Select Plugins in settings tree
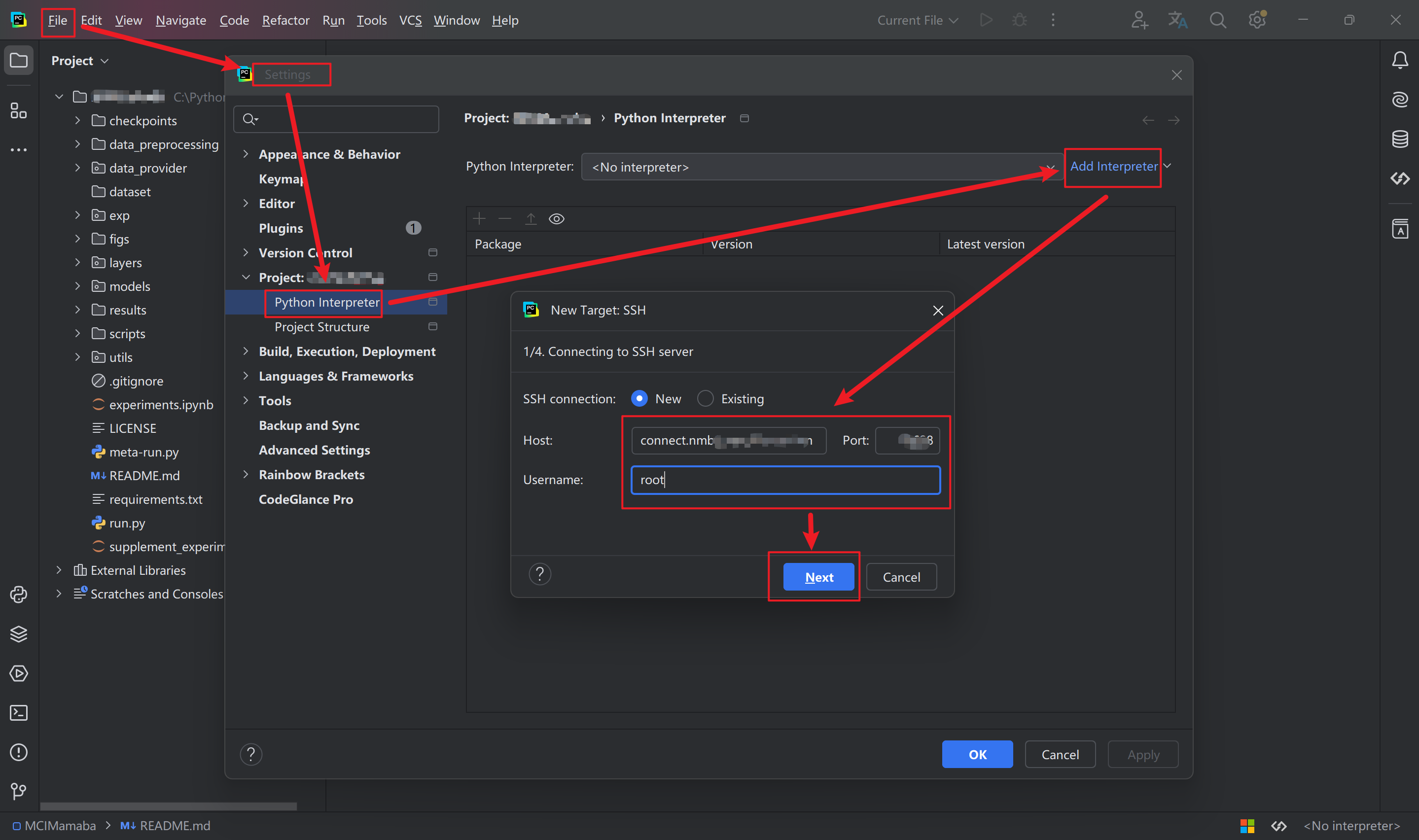The image size is (1419, 840). (x=281, y=228)
